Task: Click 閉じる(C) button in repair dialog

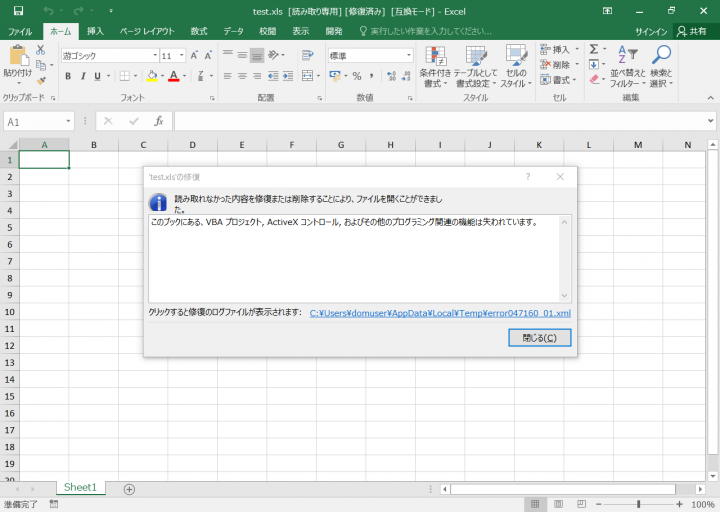Action: (x=540, y=338)
